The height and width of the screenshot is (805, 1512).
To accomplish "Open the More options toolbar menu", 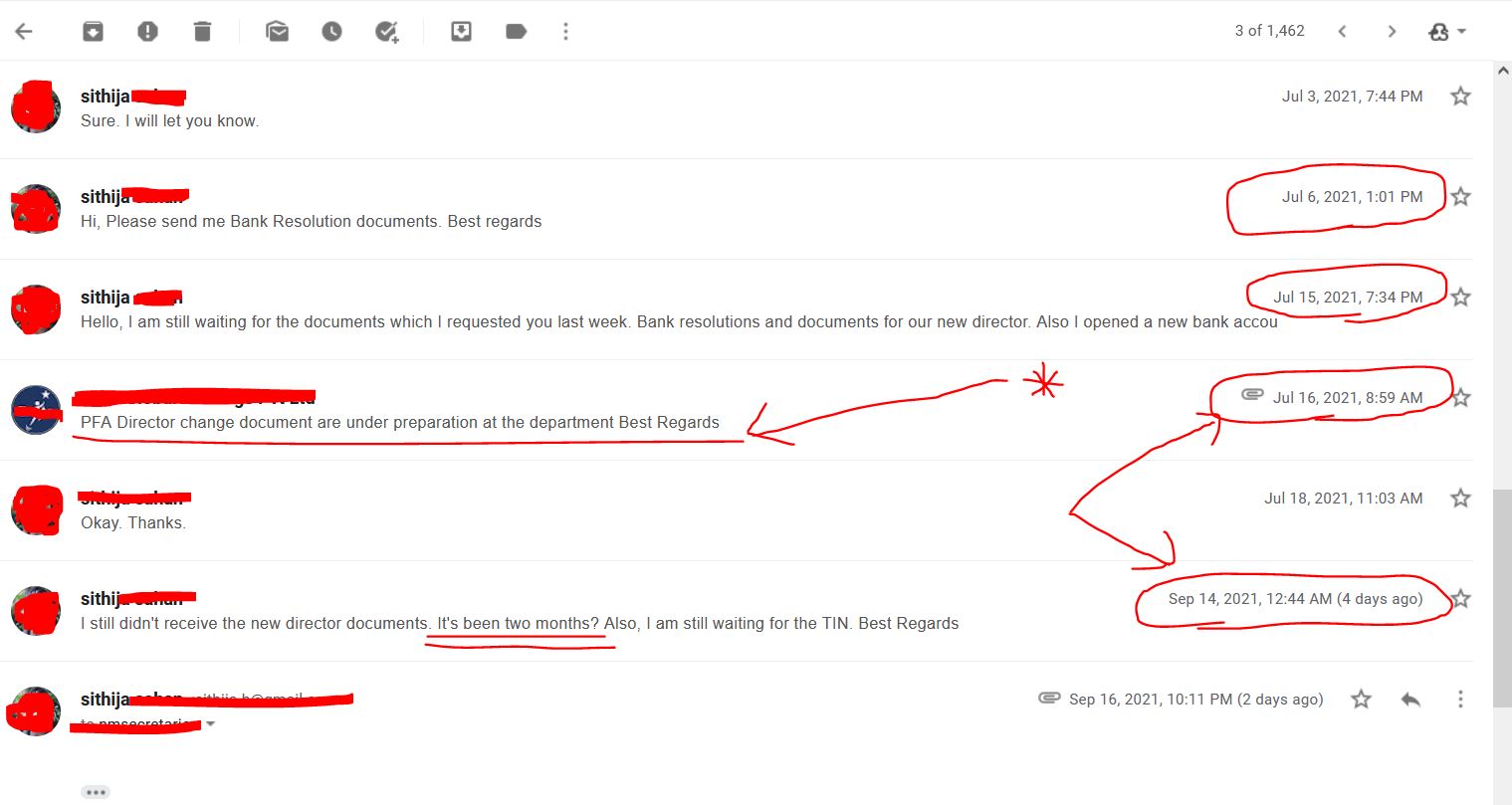I will coord(565,31).
